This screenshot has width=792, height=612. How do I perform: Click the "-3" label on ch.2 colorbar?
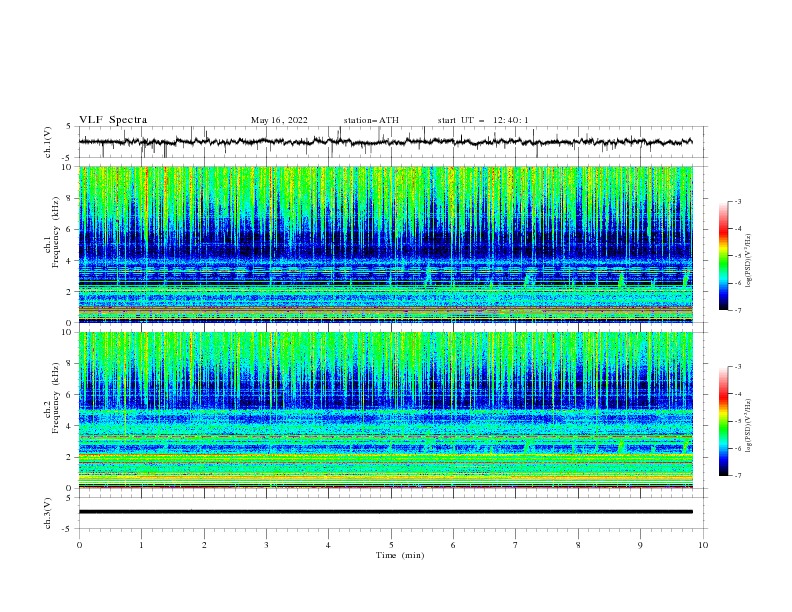(x=738, y=367)
